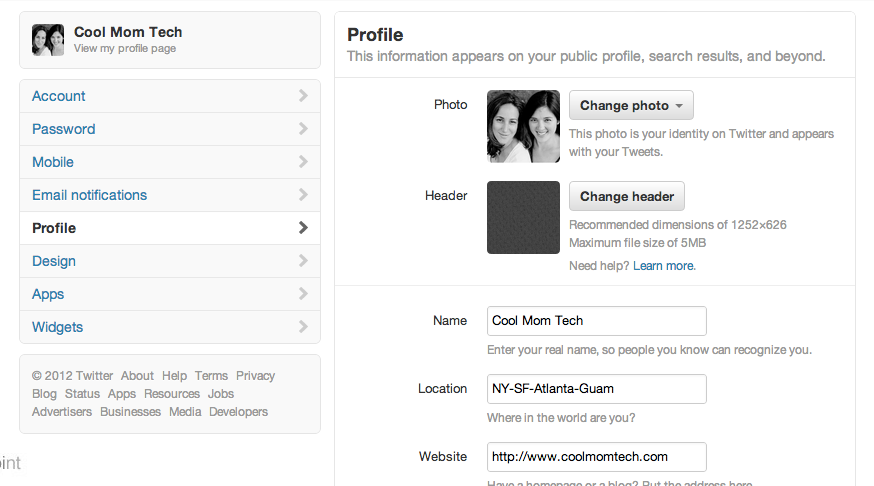Click 'Where in the world are you?' hint
Image resolution: width=874 pixels, height=486 pixels.
561,418
